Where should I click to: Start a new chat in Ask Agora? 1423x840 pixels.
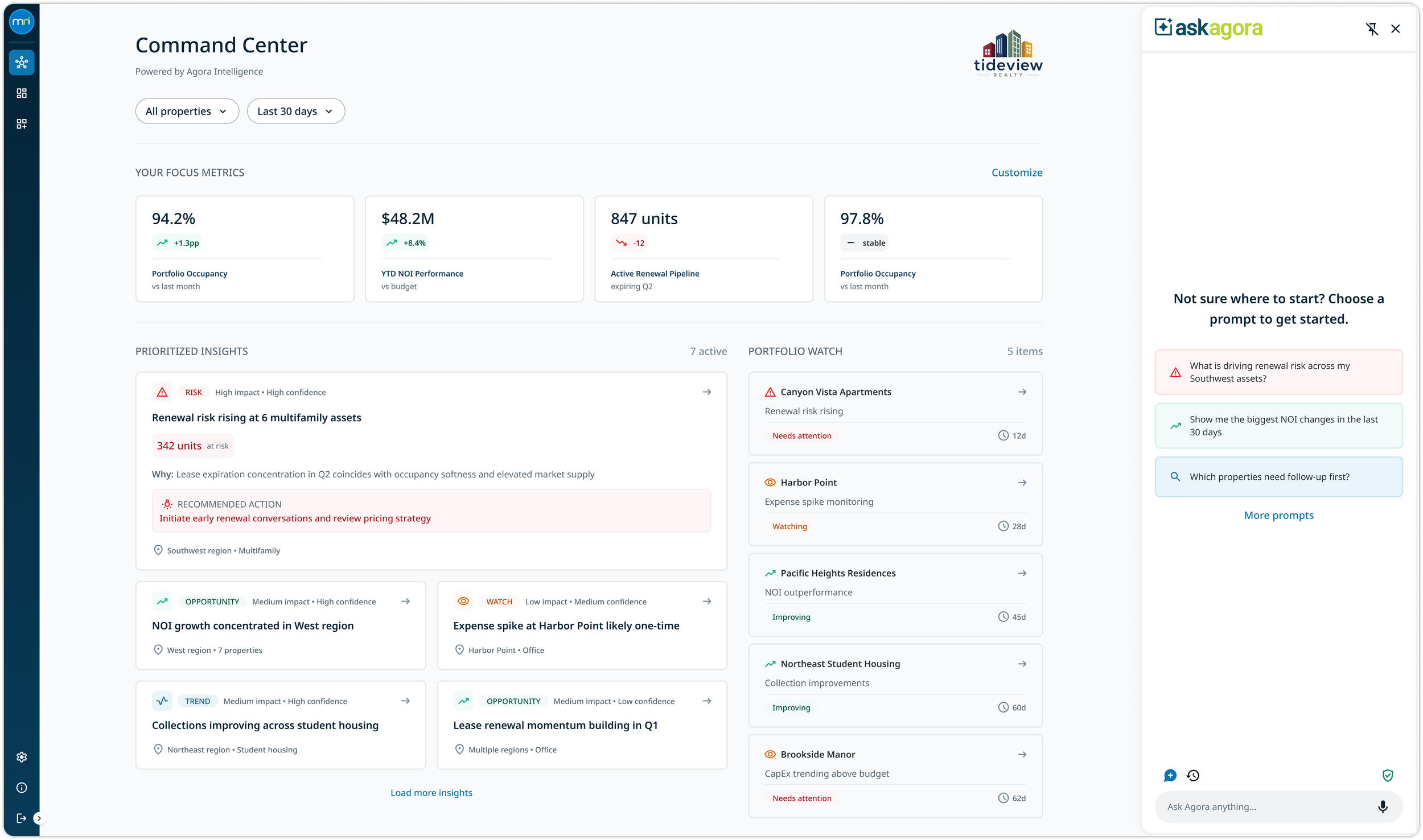pos(1170,775)
